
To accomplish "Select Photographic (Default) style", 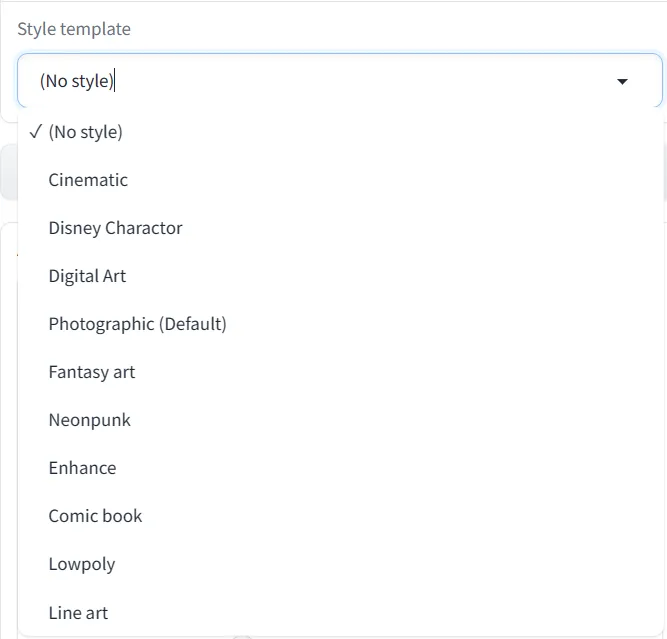I will (340, 324).
